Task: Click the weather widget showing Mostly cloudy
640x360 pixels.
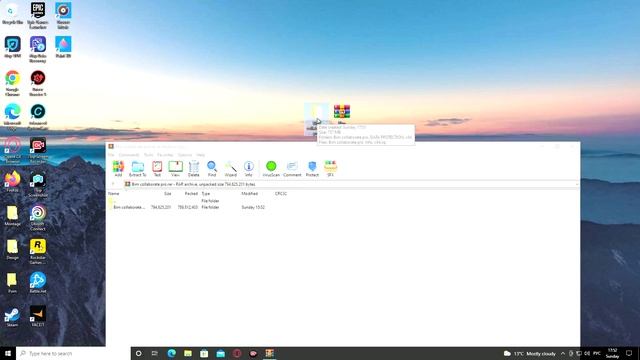Action: click(x=530, y=353)
